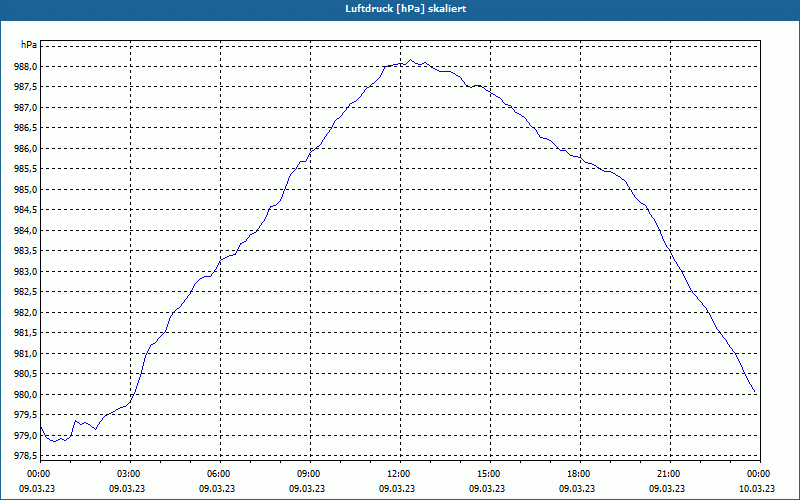Click the 986,5 axis value

click(26, 128)
